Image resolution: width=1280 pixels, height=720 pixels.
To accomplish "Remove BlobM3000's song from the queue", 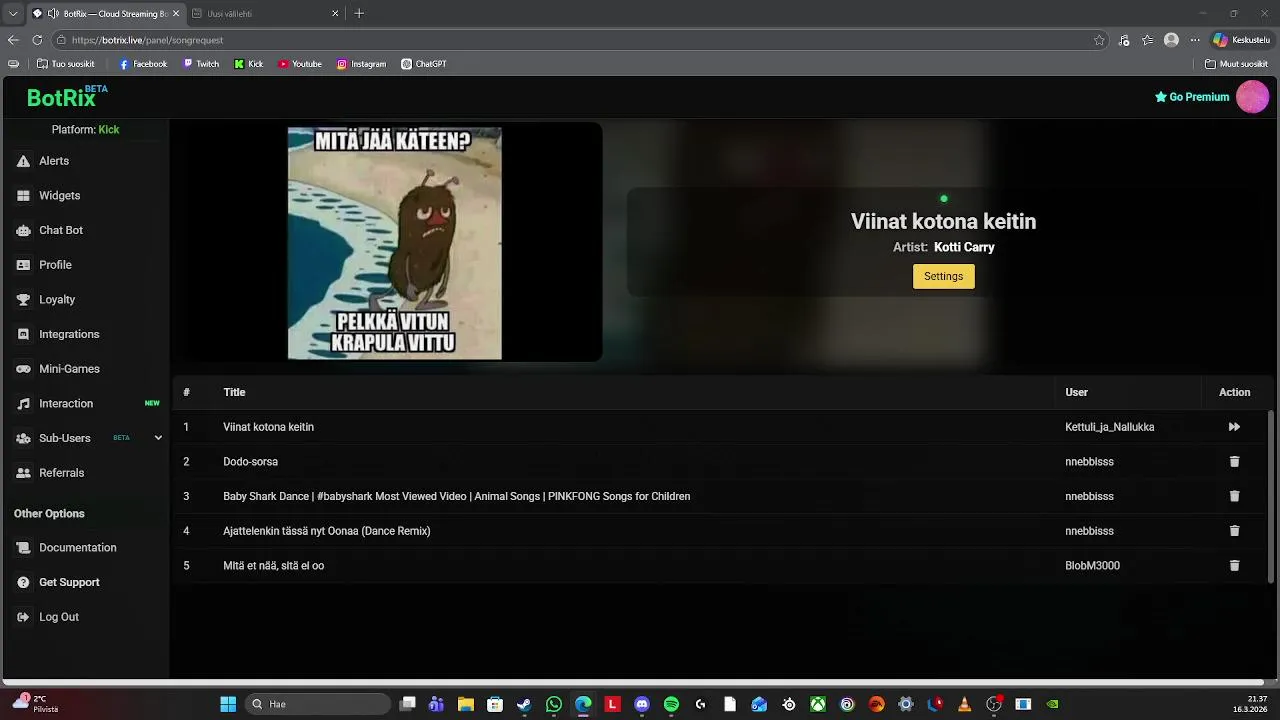I will [1234, 566].
